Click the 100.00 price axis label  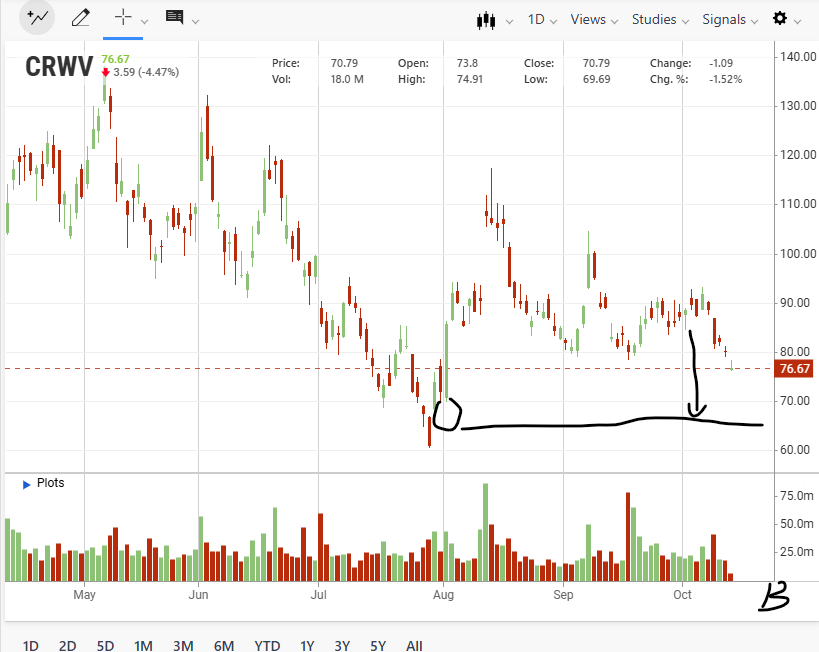798,254
